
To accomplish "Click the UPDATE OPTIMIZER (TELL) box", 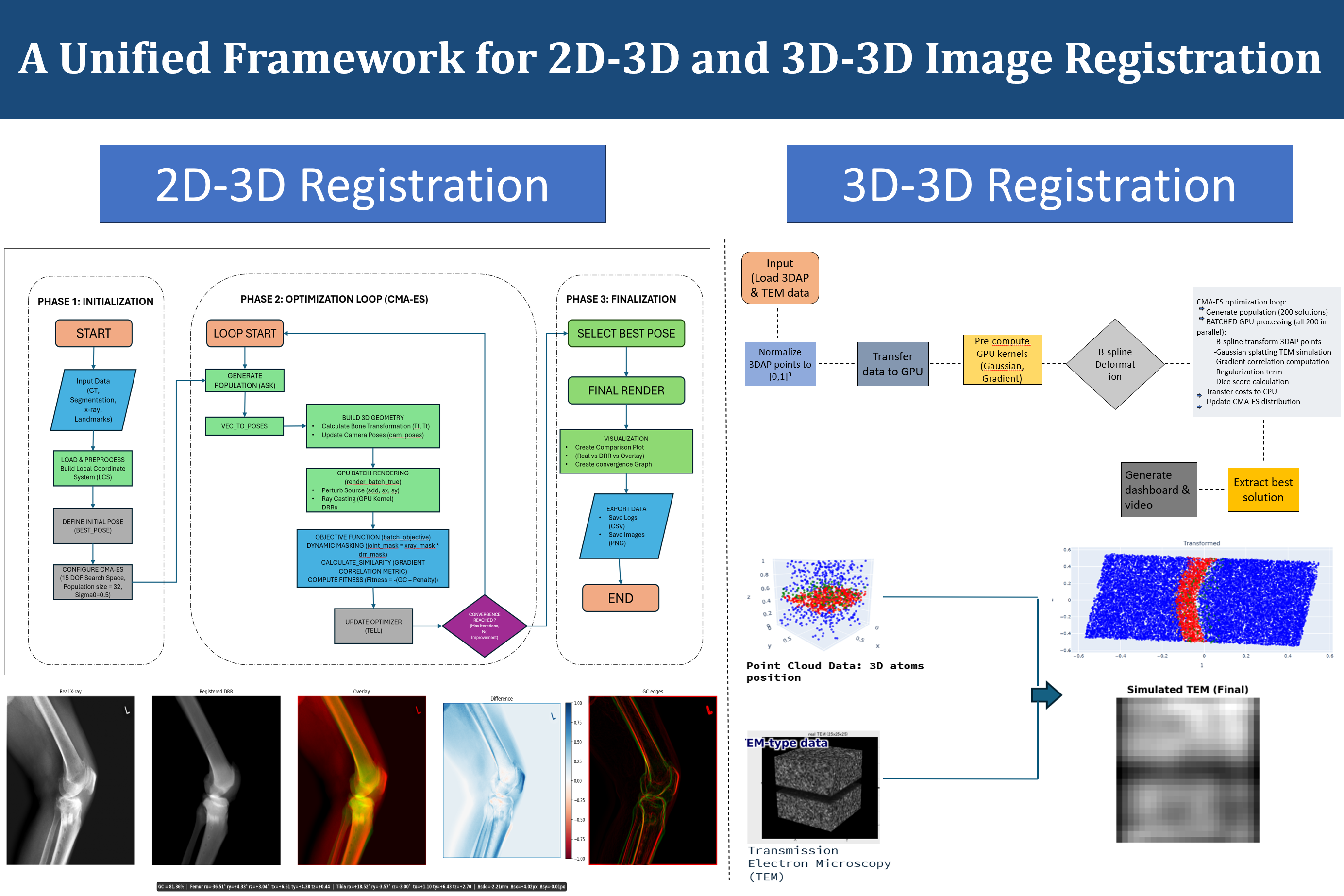I will [373, 626].
